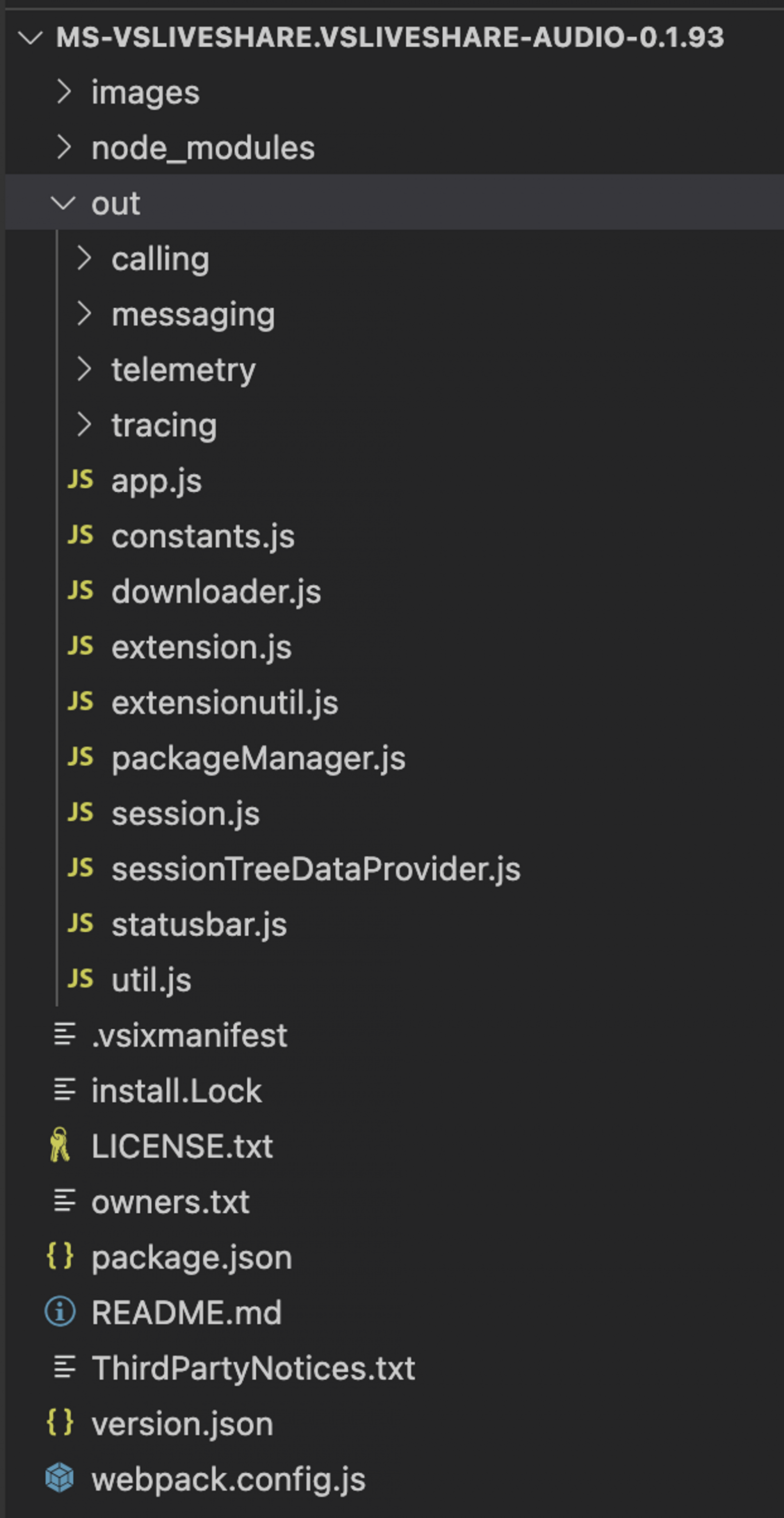Open the extension.js file
The image size is (784, 1518).
coord(202,647)
